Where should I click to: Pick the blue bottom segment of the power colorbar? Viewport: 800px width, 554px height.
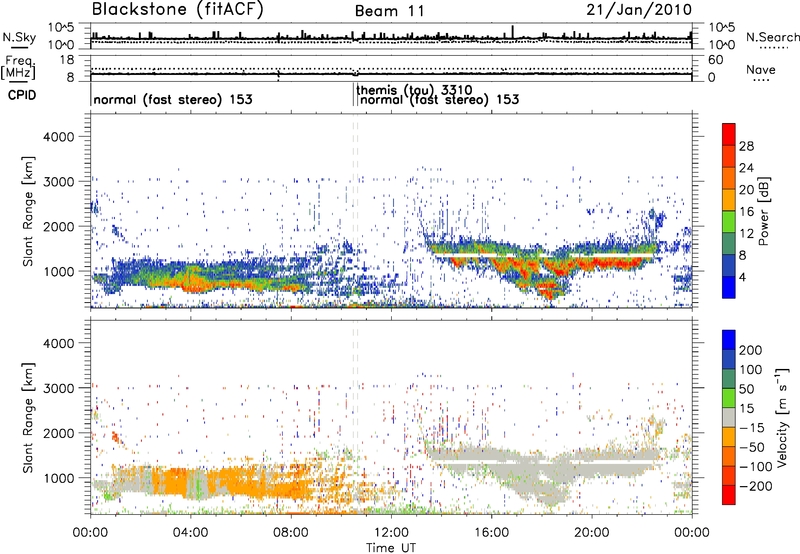pos(729,287)
